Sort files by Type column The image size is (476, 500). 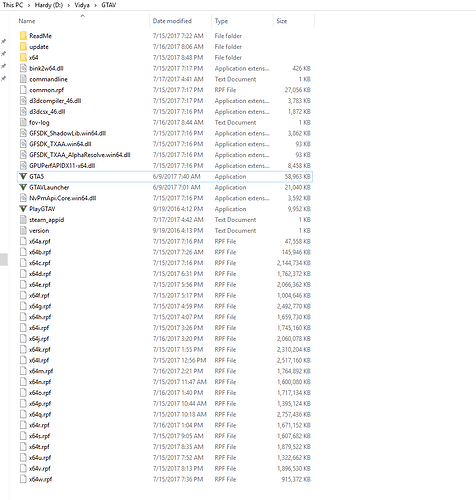[x=221, y=21]
